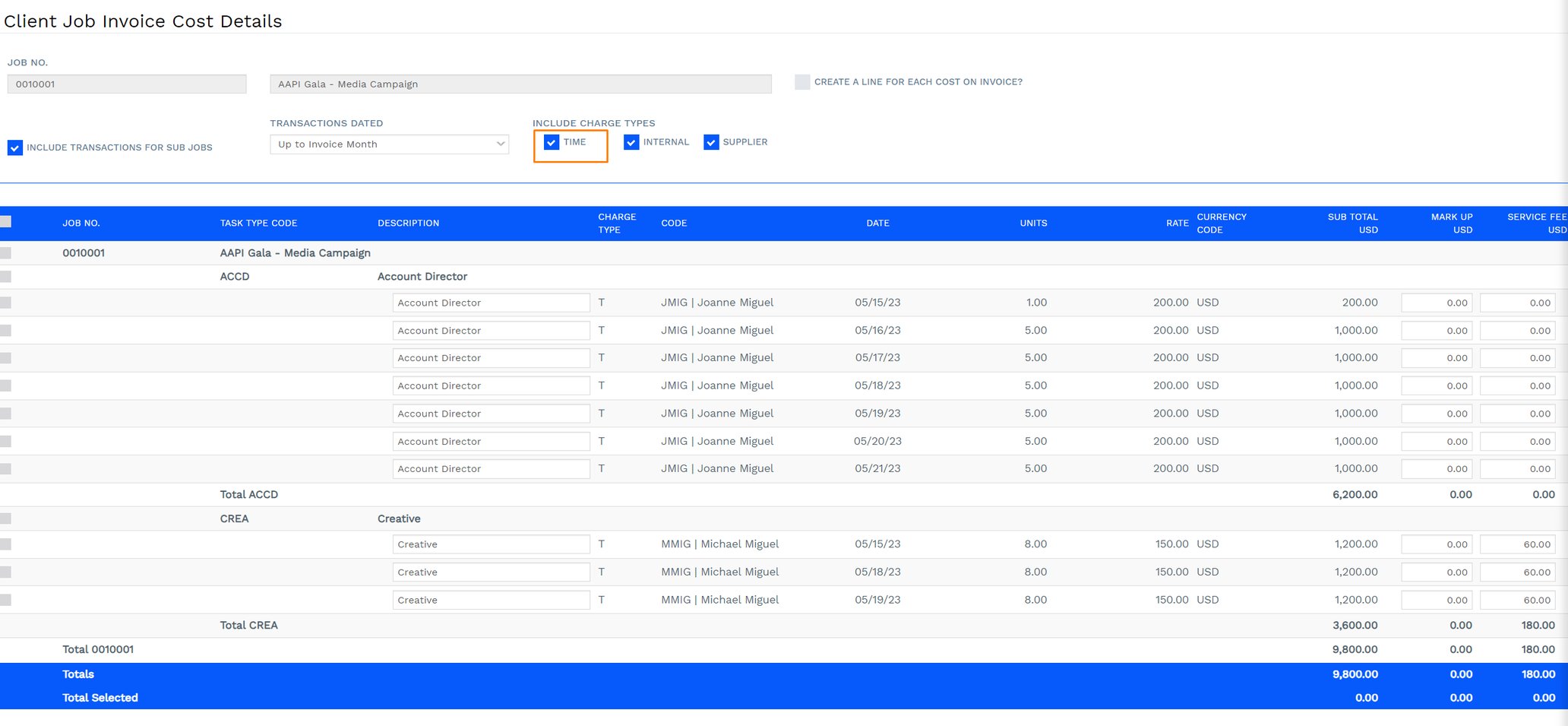Edit the 60.00 service fee for Creative 05/15/23
The width and height of the screenshot is (1568, 726).
coord(1517,544)
